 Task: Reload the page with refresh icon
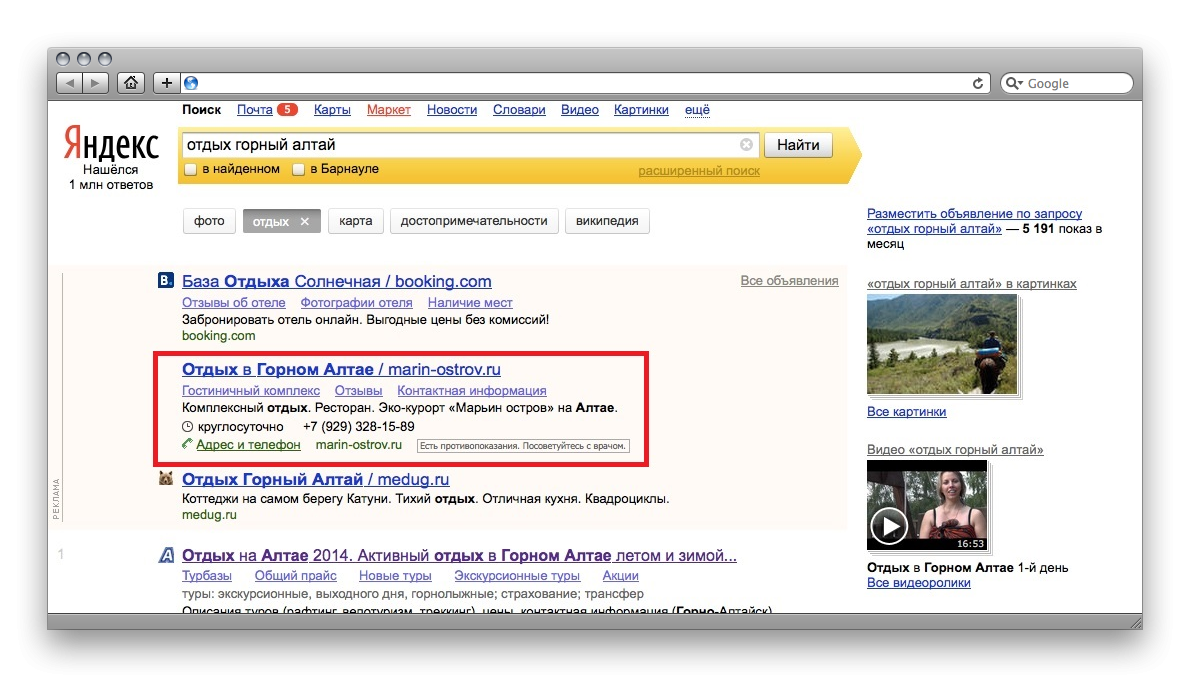click(x=978, y=83)
